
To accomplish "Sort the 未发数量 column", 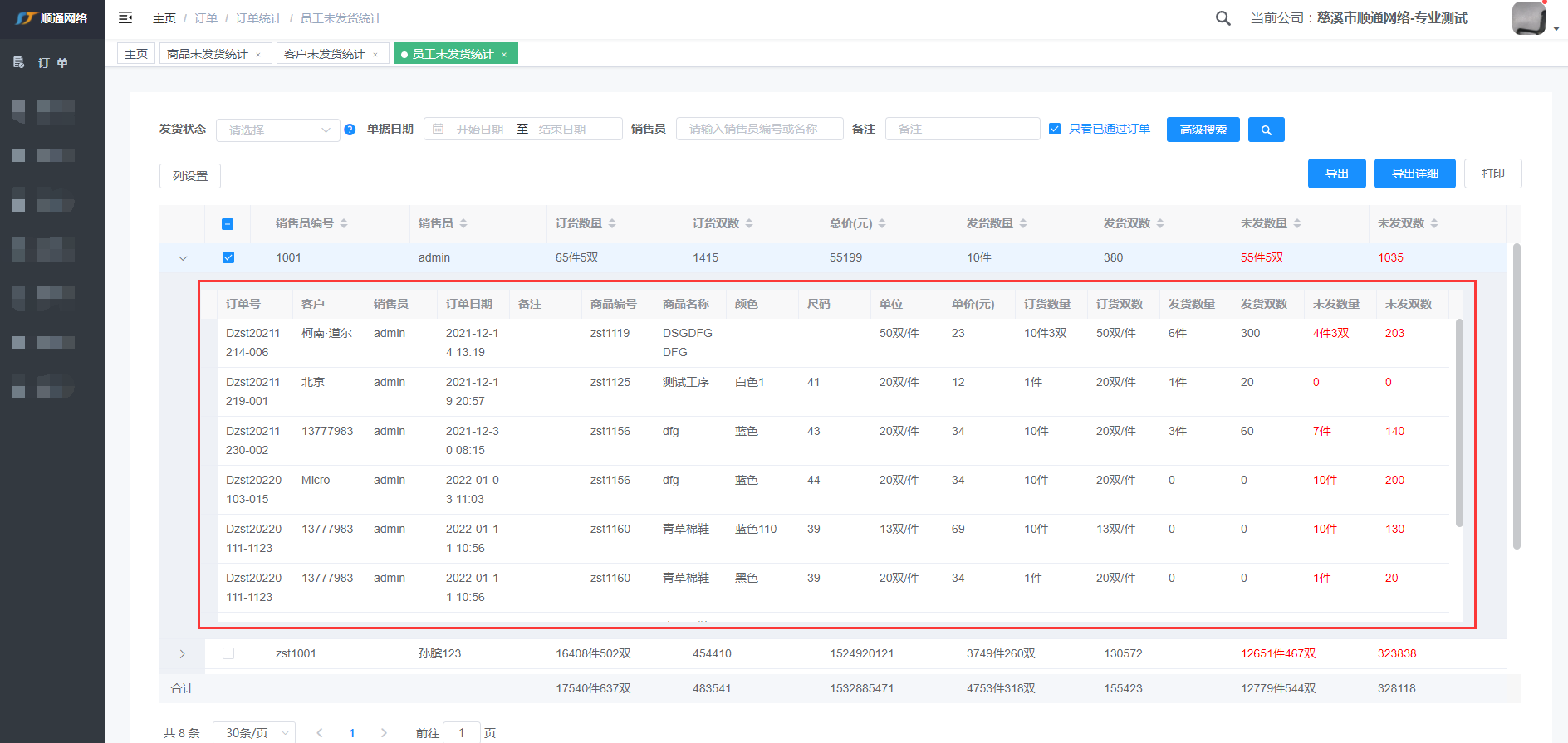I will 1297,223.
